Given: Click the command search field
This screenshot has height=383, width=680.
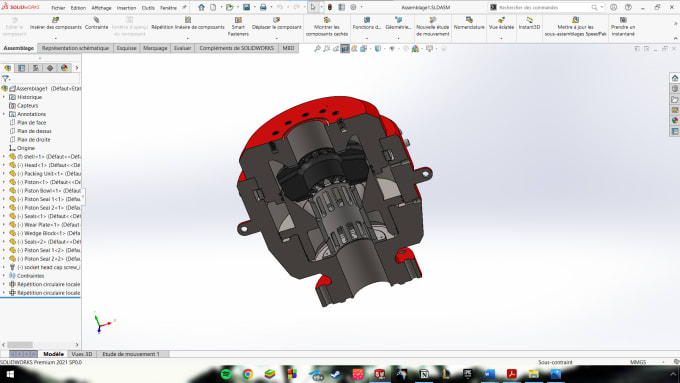Looking at the screenshot, I should click(x=544, y=7).
